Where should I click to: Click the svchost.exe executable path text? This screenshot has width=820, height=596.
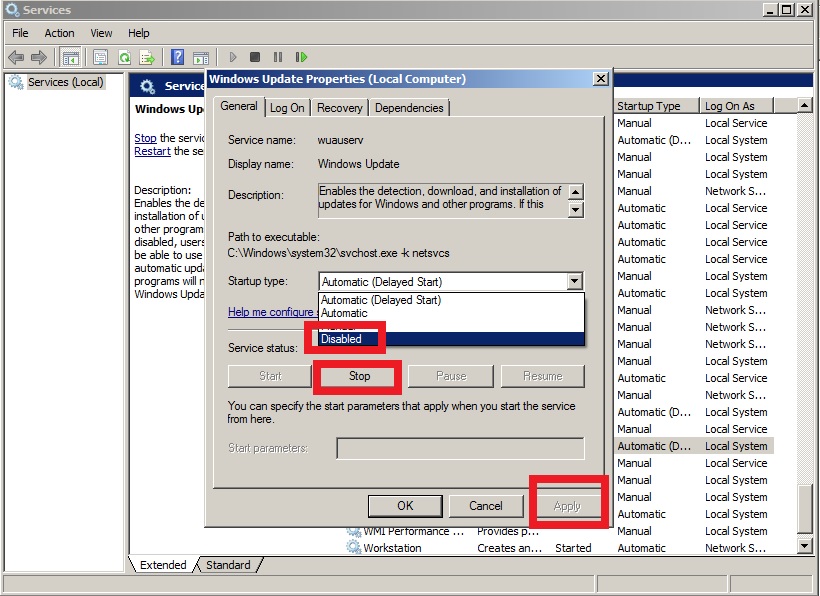pyautogui.click(x=338, y=253)
